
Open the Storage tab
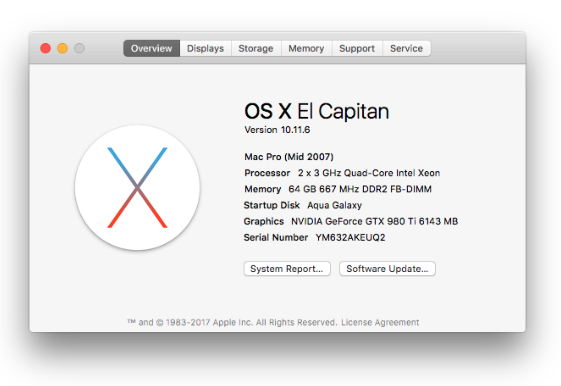click(256, 48)
